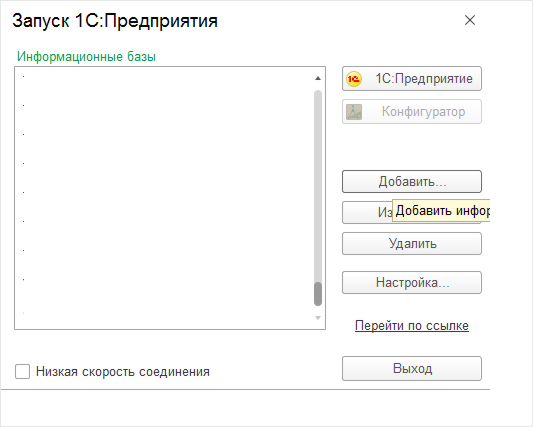This screenshot has width=533, height=427.
Task: Click the partially hidden Изменить button
Action: [367, 212]
